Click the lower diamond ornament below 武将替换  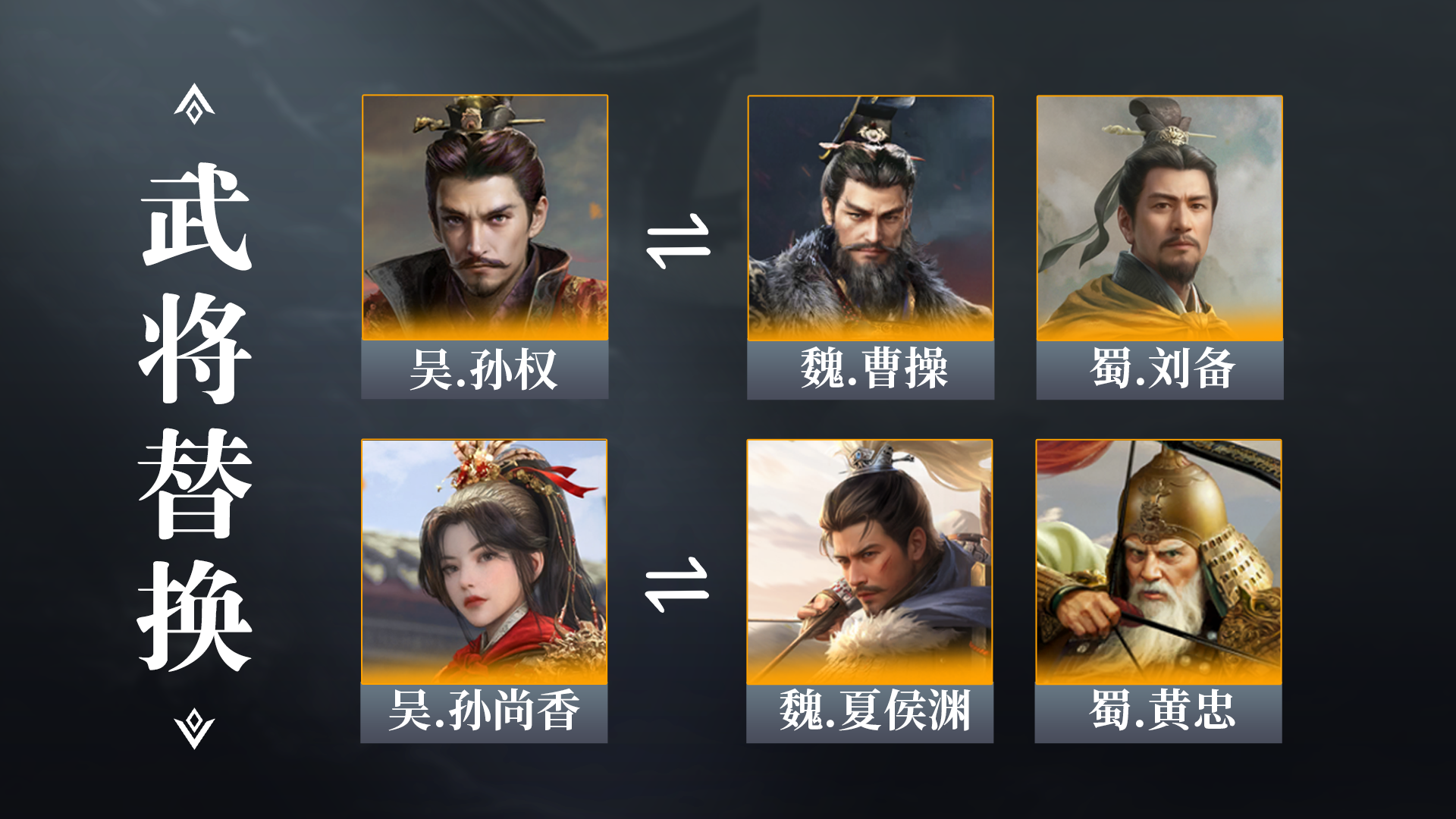point(194,729)
